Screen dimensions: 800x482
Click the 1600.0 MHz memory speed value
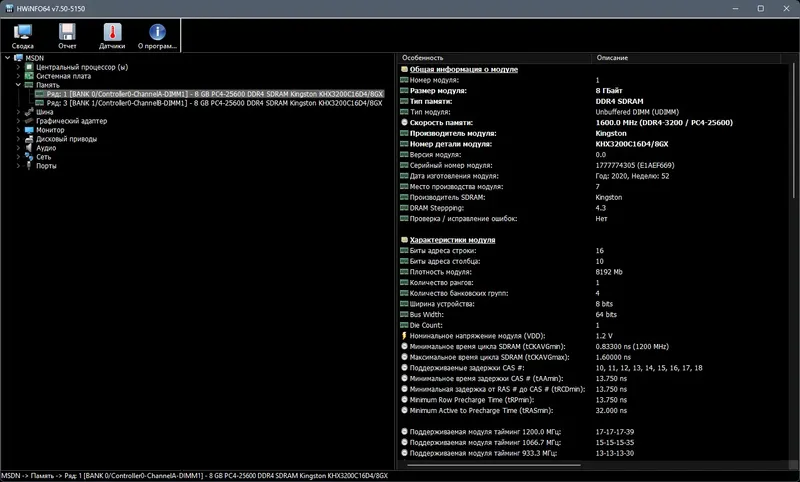[x=664, y=122]
